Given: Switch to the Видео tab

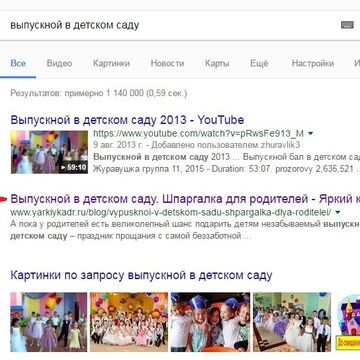Looking at the screenshot, I should (59, 63).
